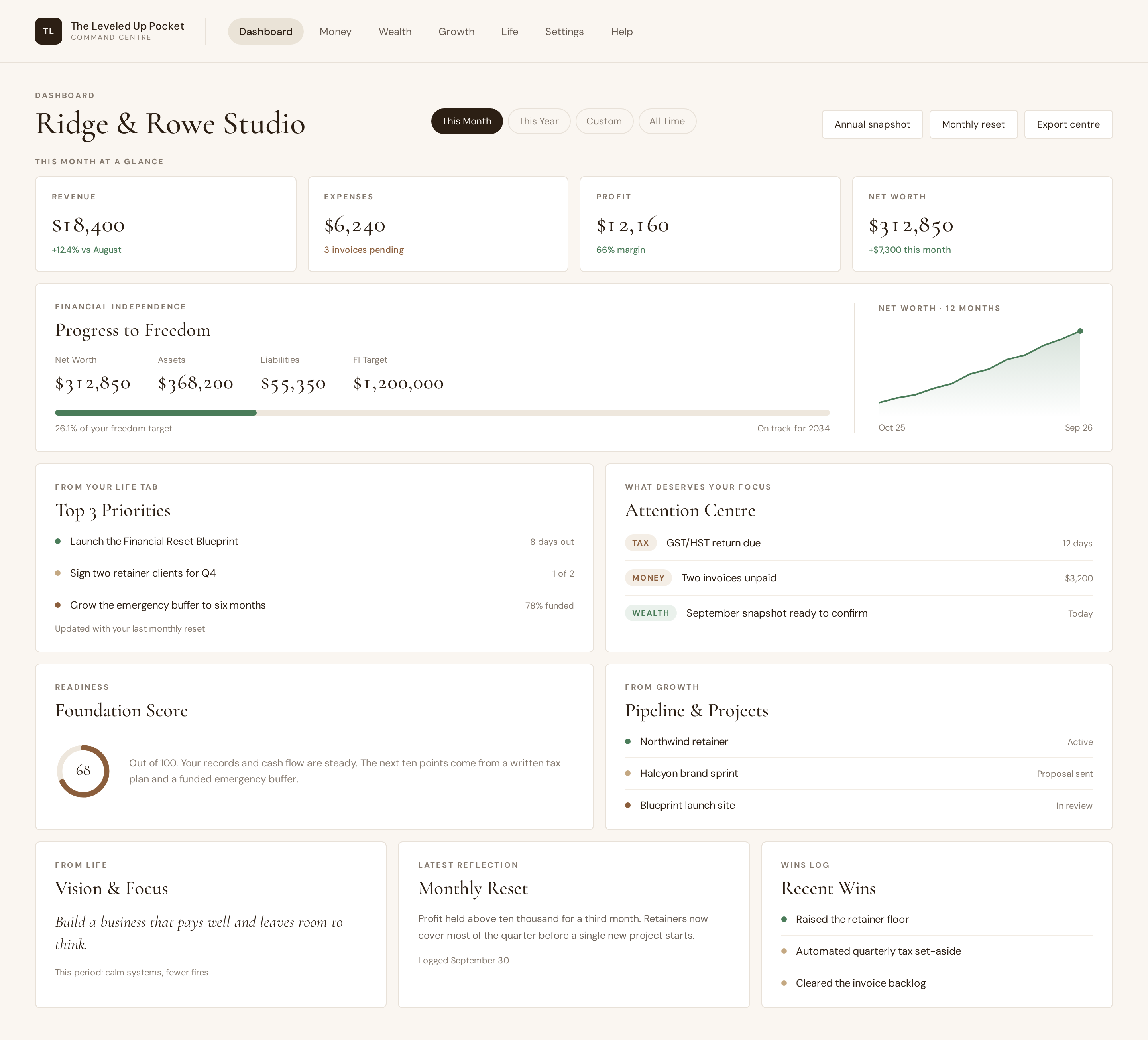
Task: Switch to the Growth section
Action: click(456, 32)
